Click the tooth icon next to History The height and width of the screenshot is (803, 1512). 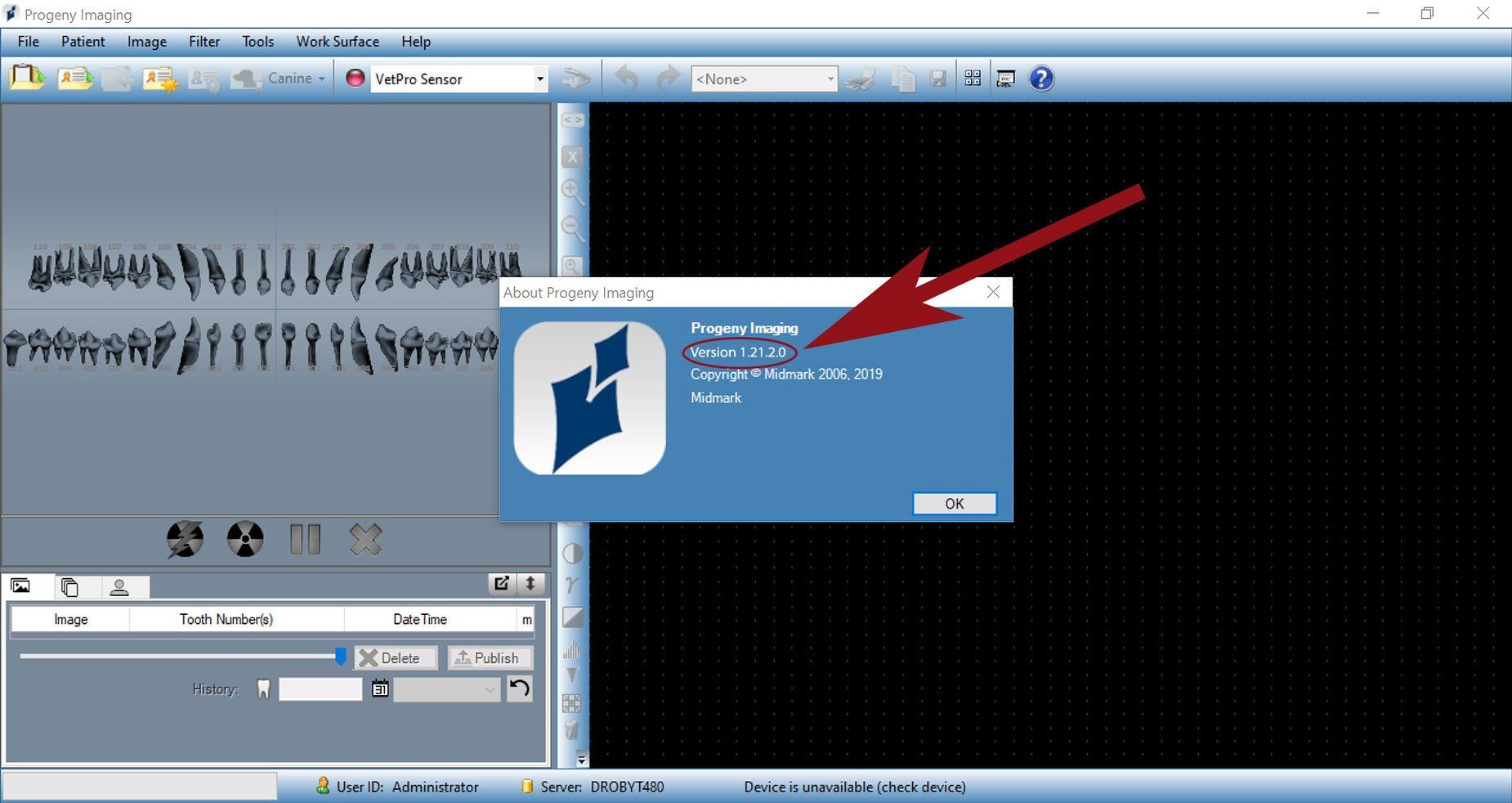point(262,689)
